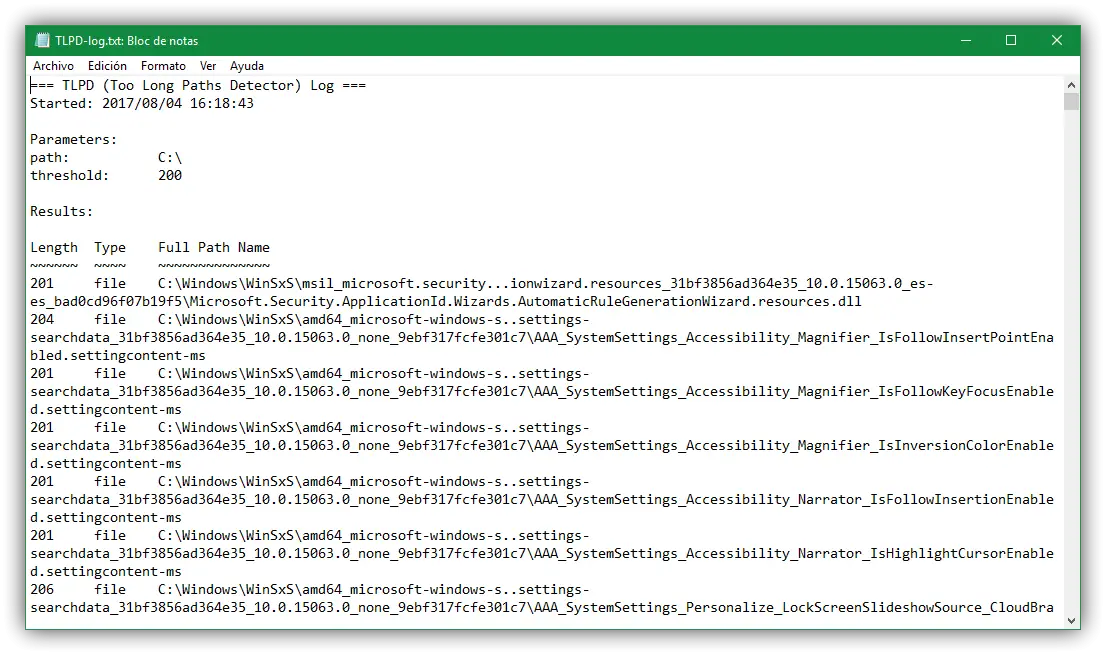This screenshot has width=1106, height=655.
Task: Click the 'Results:' text line
Action: pos(62,211)
